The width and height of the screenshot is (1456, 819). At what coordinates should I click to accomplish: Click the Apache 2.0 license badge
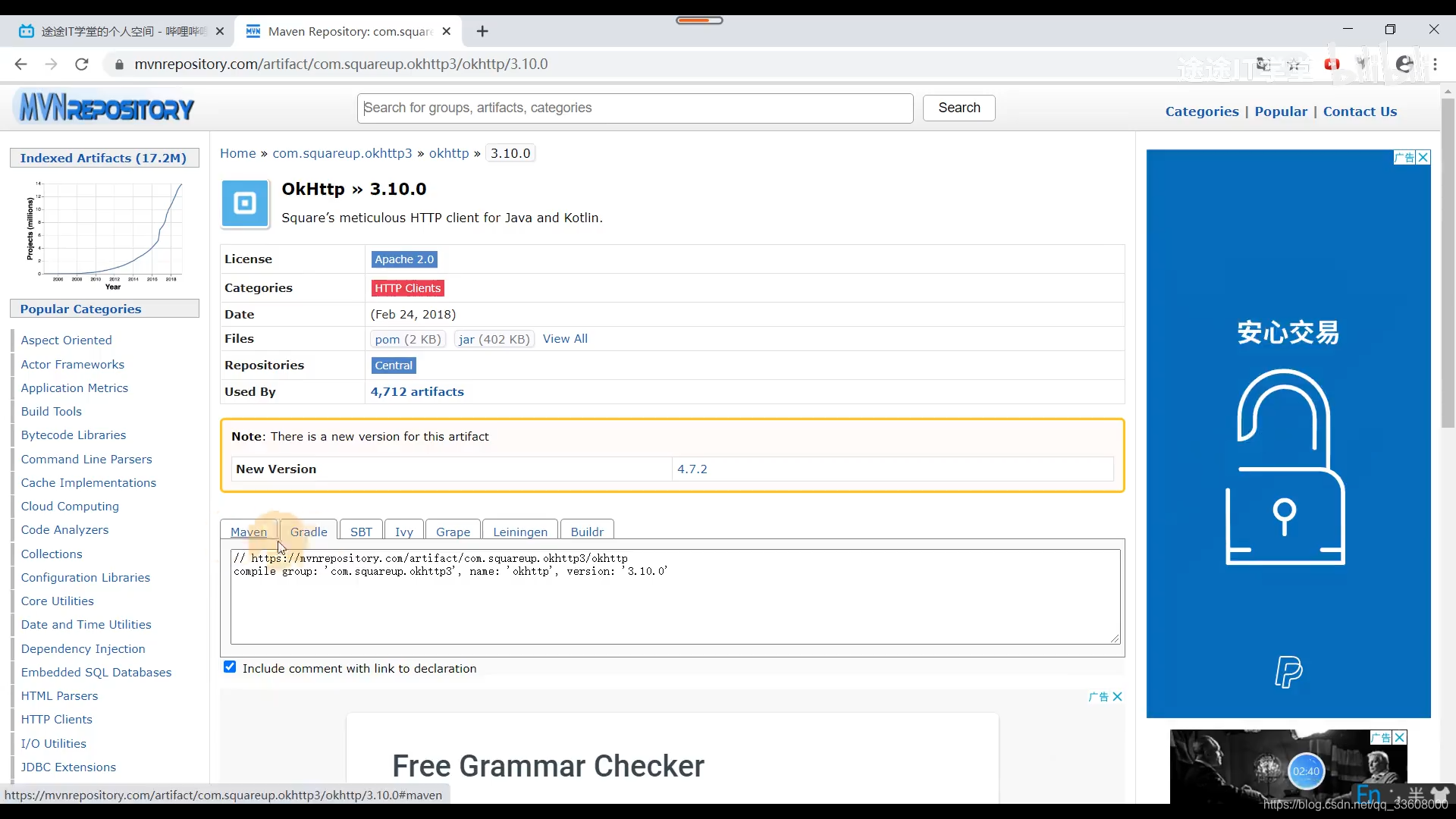pyautogui.click(x=404, y=259)
